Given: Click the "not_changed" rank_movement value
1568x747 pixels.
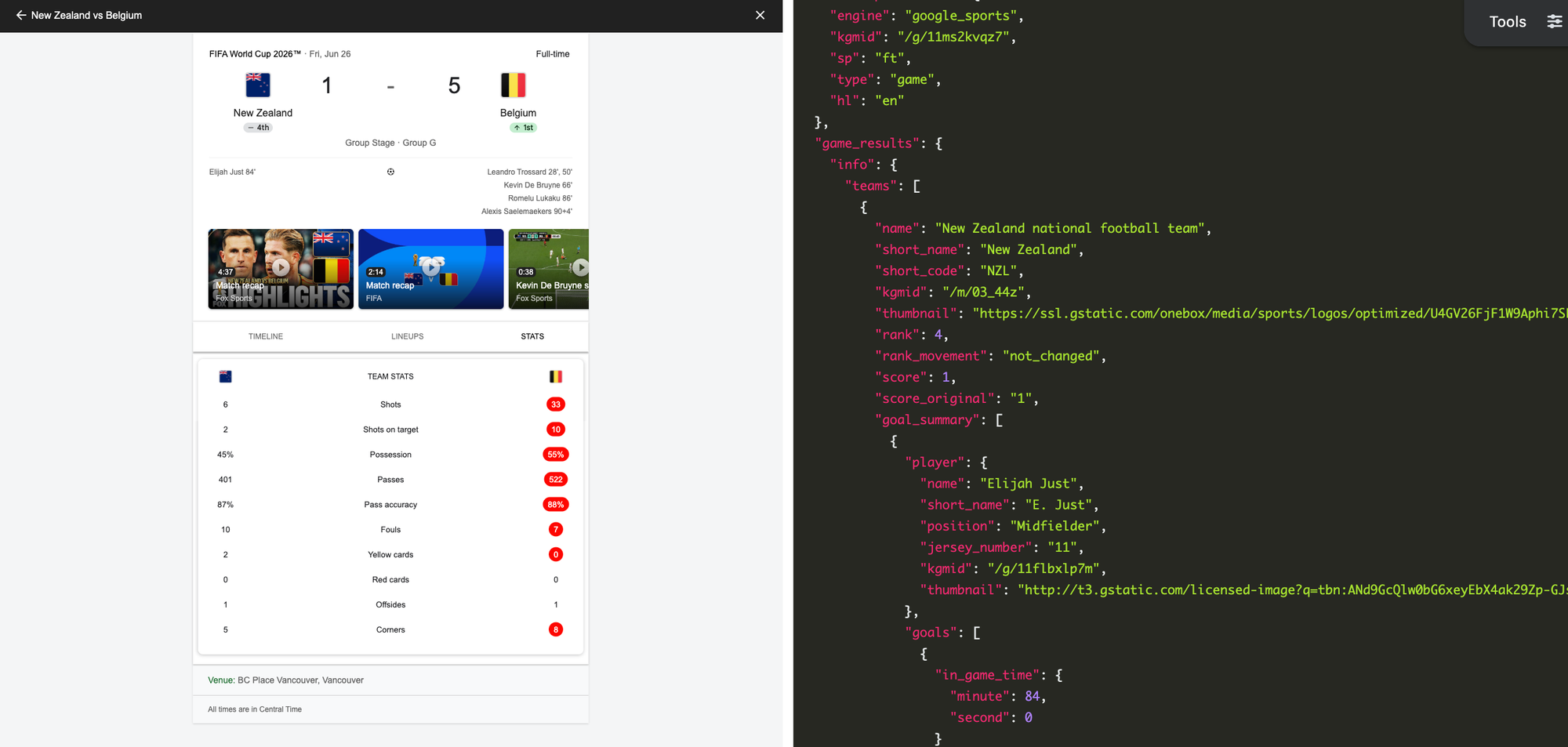Looking at the screenshot, I should coord(1051,357).
